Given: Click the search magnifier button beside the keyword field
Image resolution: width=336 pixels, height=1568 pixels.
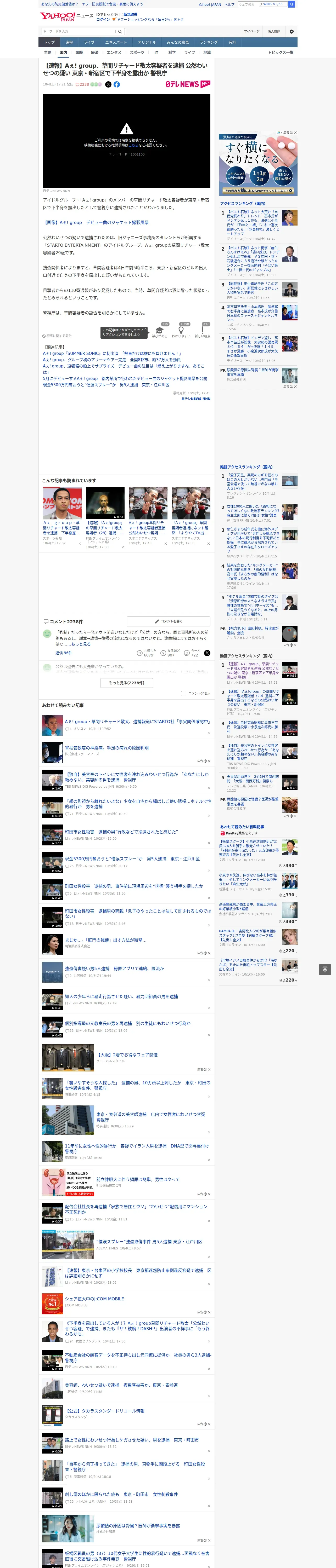Looking at the screenshot, I should pyautogui.click(x=120, y=32).
